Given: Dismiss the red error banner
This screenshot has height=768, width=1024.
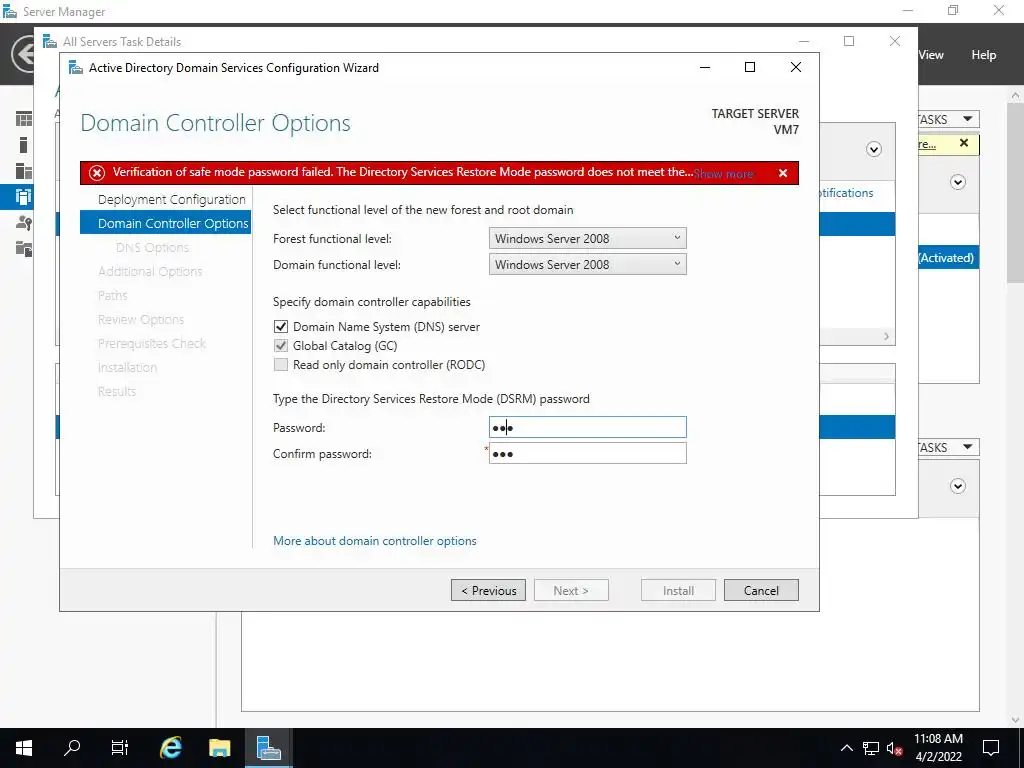Looking at the screenshot, I should 783,173.
